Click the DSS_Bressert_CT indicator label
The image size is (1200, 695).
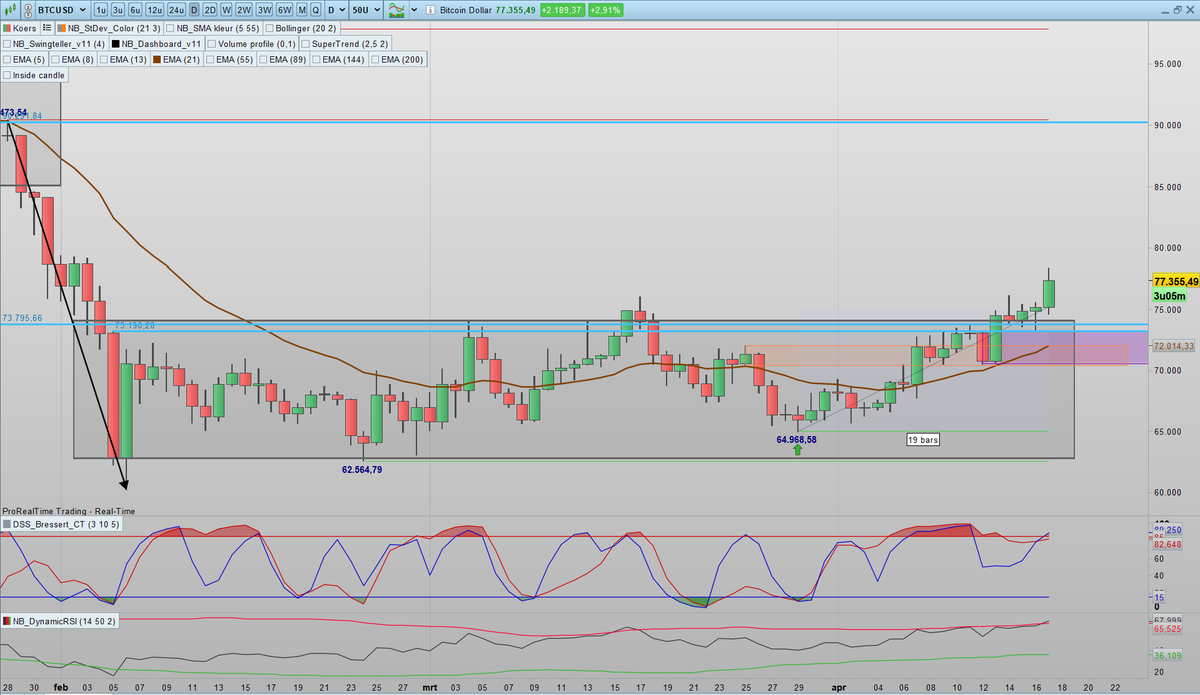(x=62, y=524)
